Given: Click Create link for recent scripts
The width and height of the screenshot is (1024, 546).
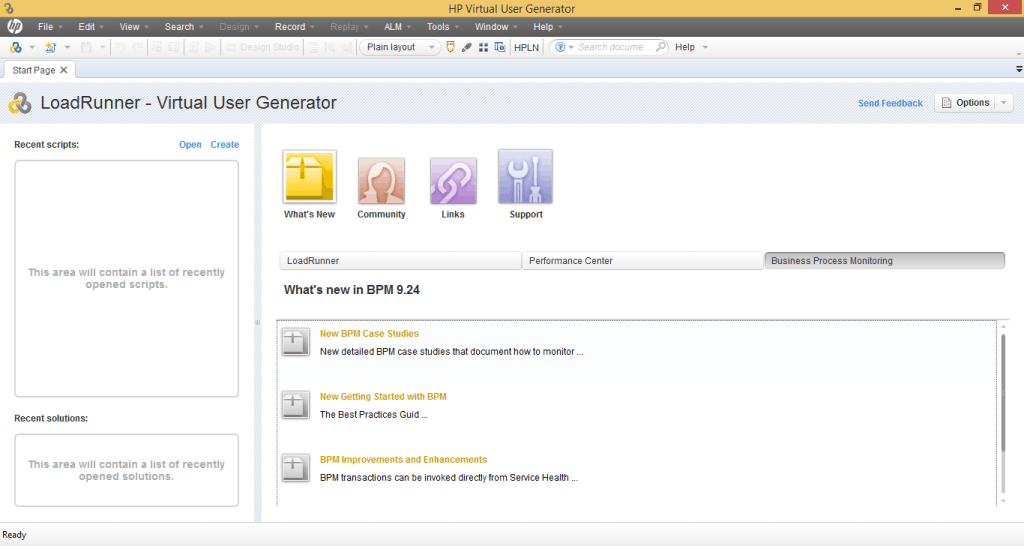Looking at the screenshot, I should pyautogui.click(x=225, y=144).
